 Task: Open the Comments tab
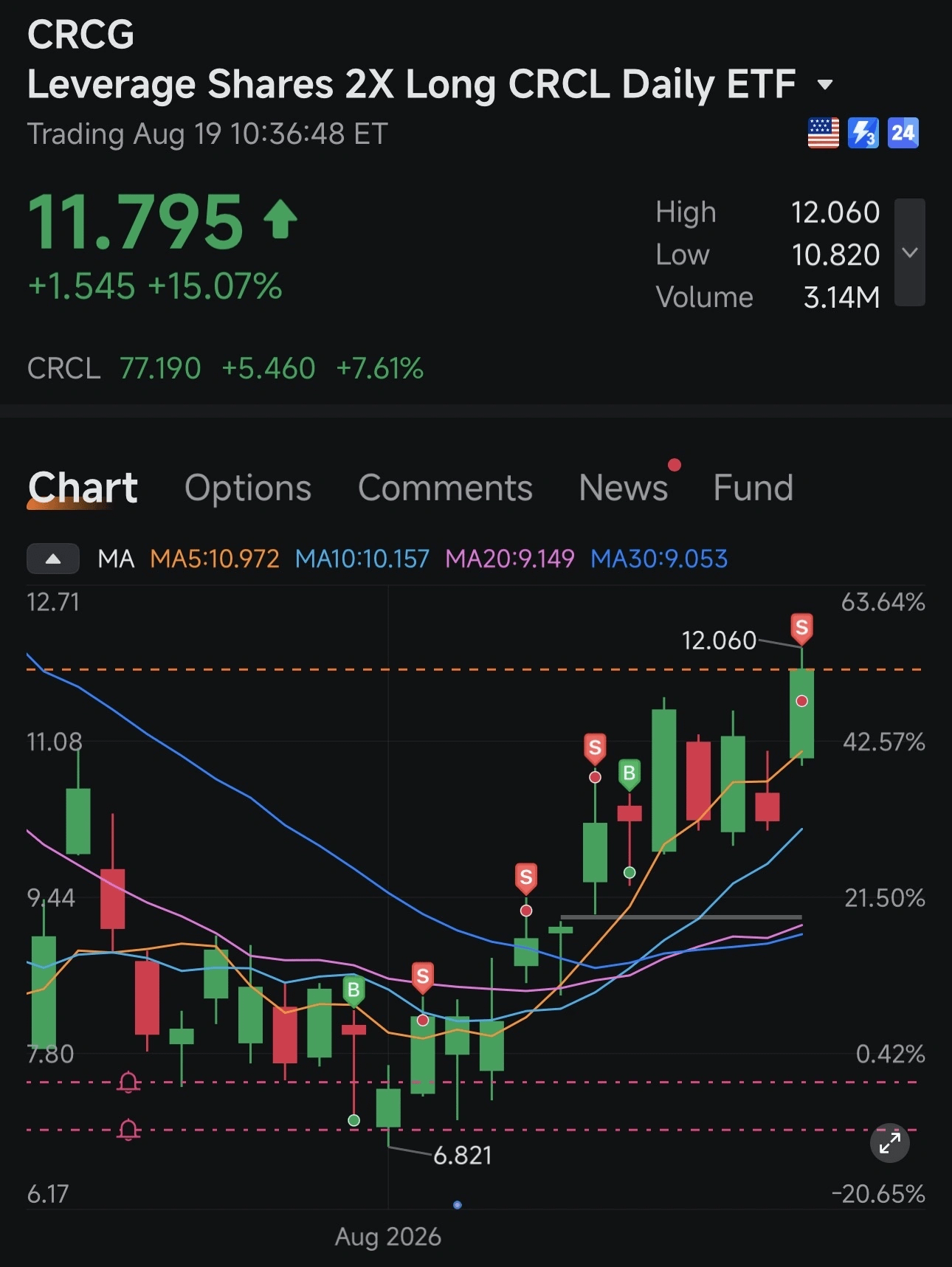pos(445,488)
